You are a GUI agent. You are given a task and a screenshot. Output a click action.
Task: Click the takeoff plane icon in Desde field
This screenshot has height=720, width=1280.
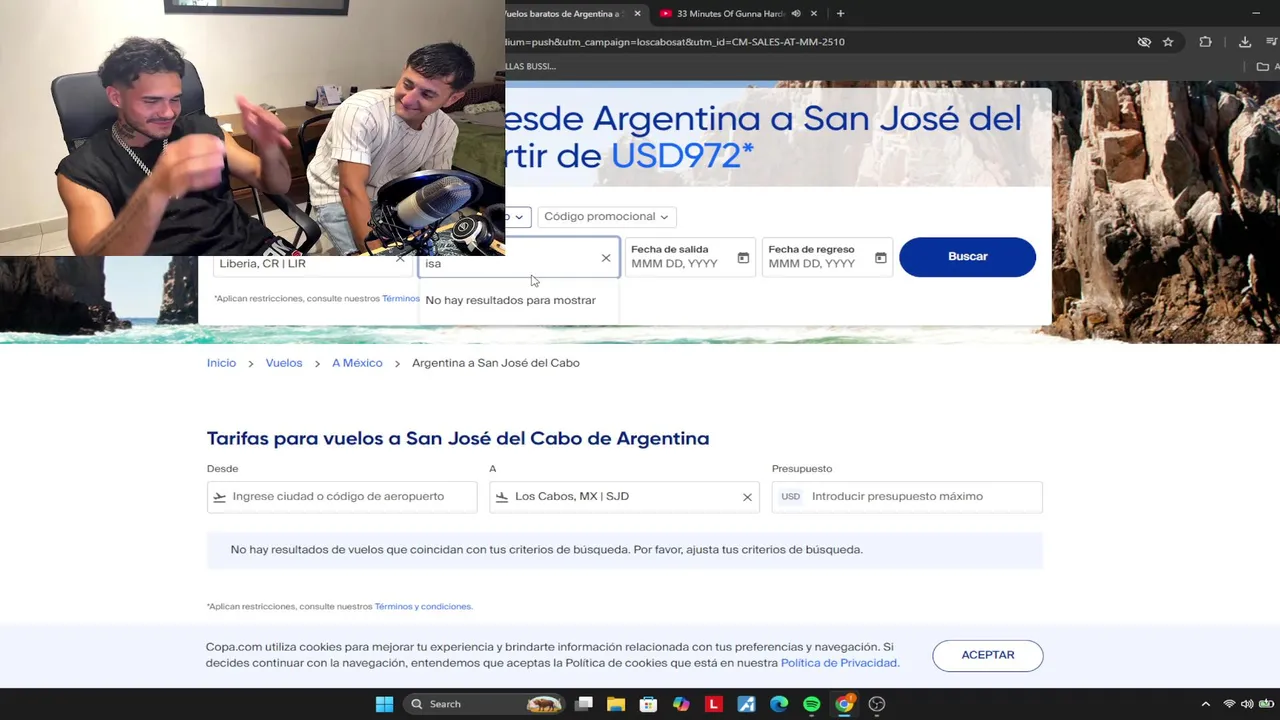pyautogui.click(x=220, y=497)
